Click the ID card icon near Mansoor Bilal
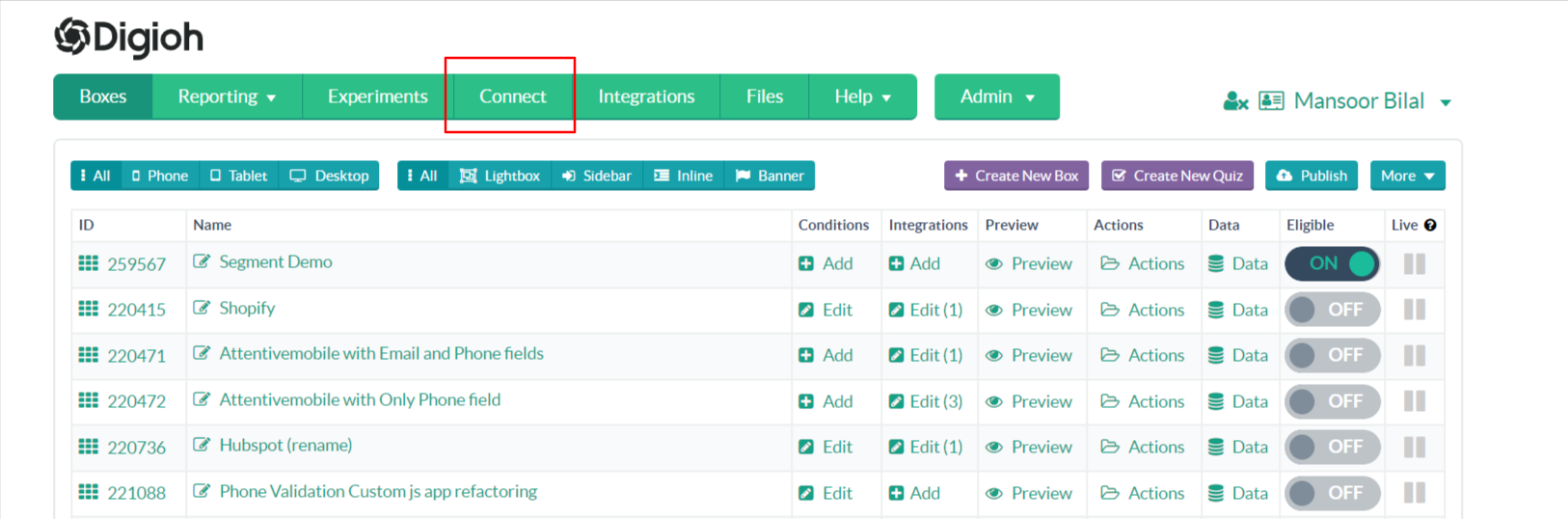The height and width of the screenshot is (519, 1568). click(1271, 100)
